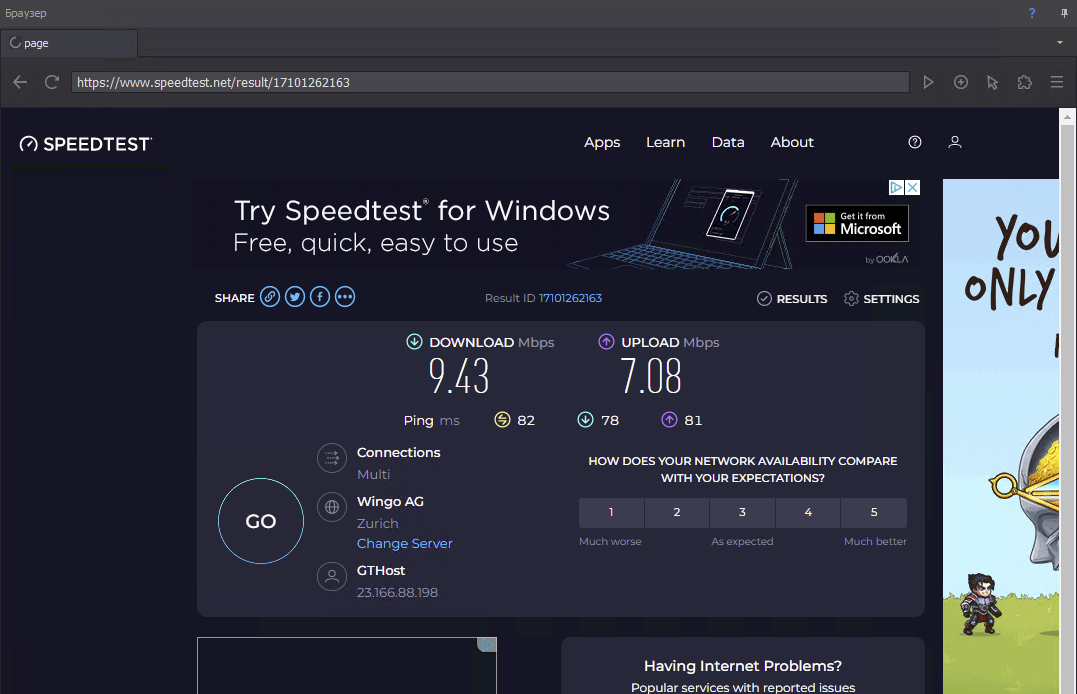Viewport: 1077px width, 694px height.
Task: Reload the page with the refresh icon
Action: 52,82
